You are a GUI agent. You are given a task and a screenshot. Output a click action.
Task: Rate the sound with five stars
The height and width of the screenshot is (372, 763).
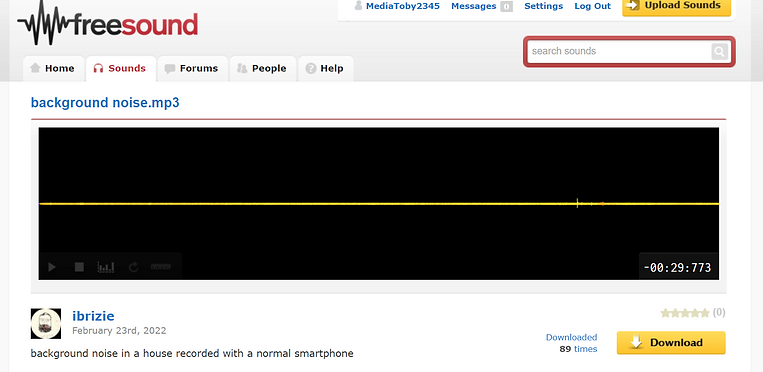[705, 313]
